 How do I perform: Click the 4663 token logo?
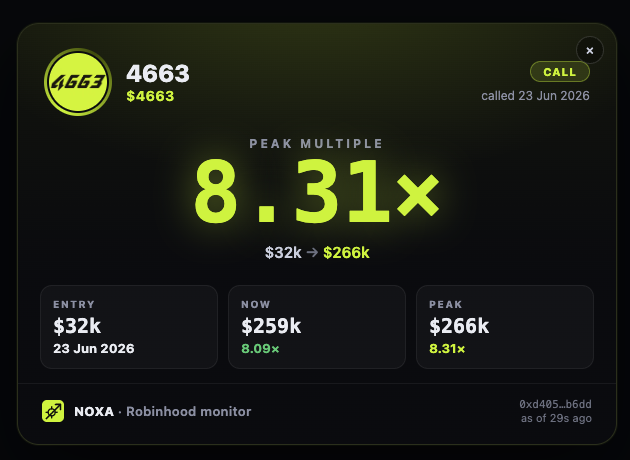click(78, 82)
